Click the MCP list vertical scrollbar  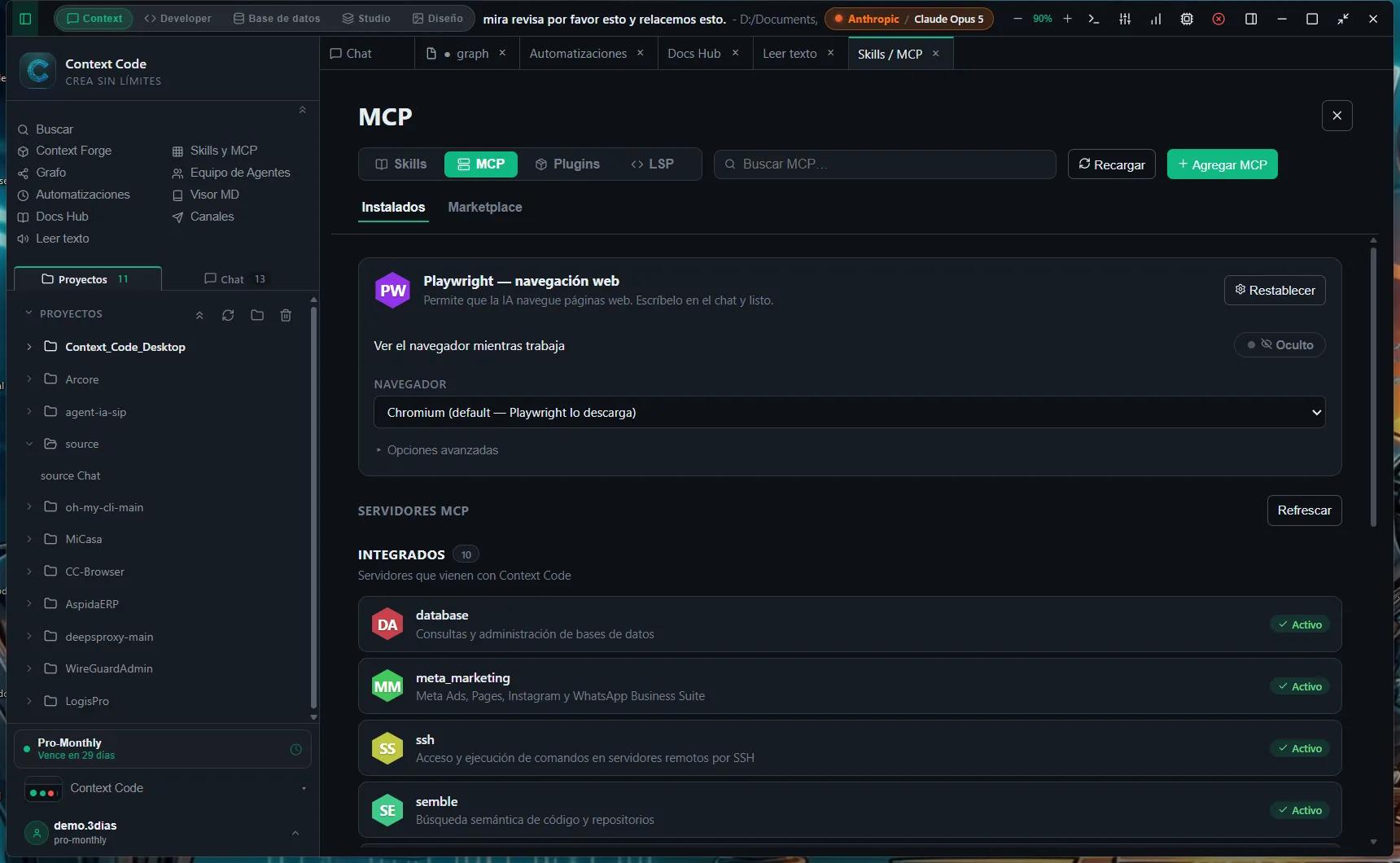pyautogui.click(x=1373, y=387)
